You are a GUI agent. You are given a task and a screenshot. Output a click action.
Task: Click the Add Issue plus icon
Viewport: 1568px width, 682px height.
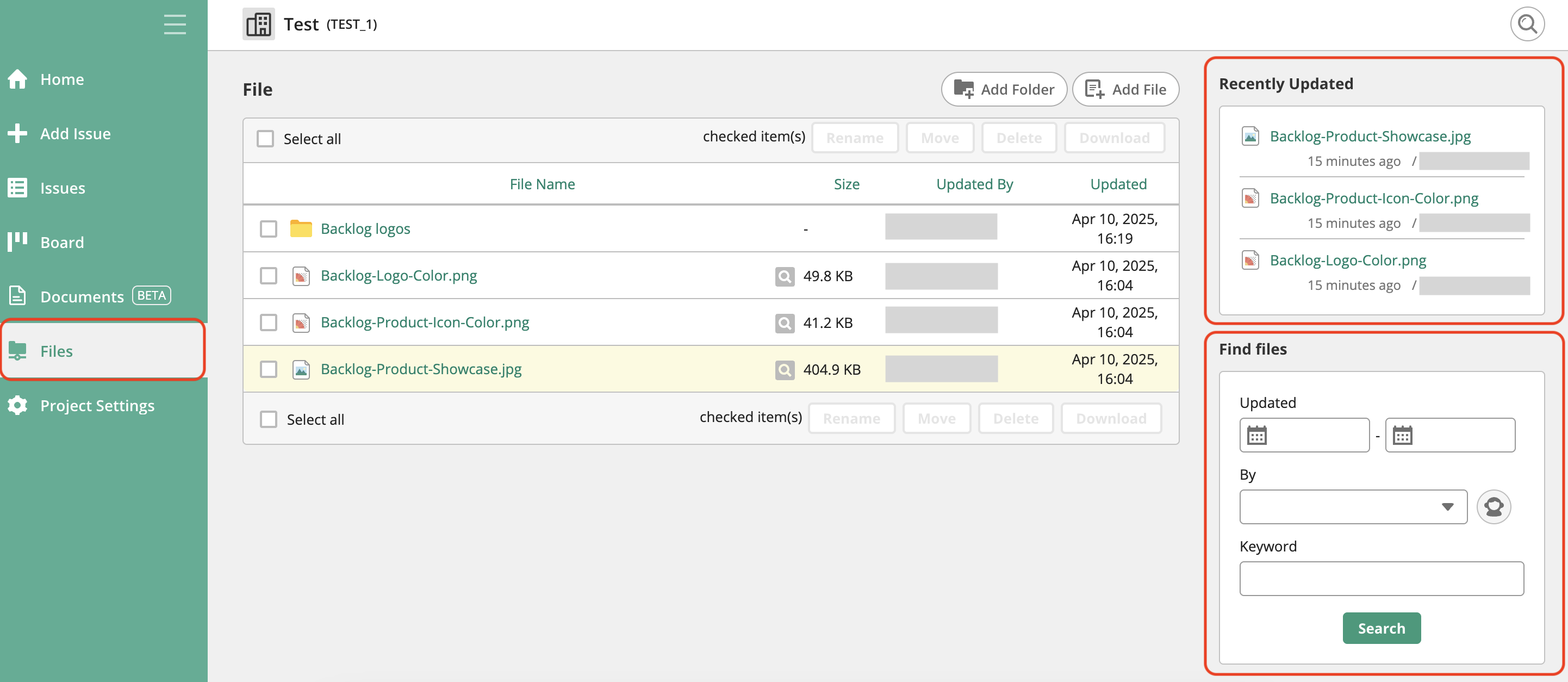click(17, 133)
